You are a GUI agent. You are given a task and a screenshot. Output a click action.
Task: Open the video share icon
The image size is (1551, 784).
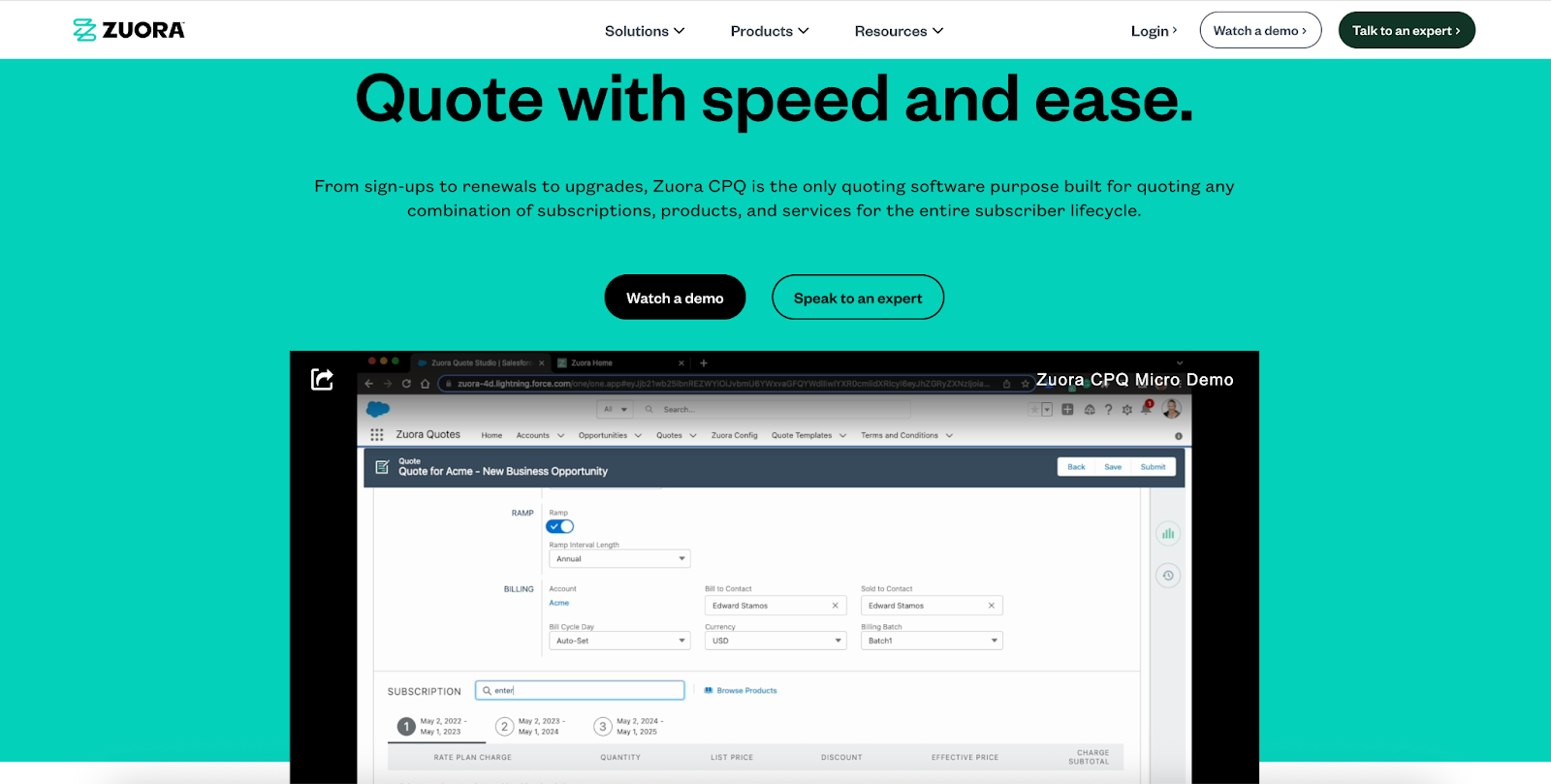pos(322,379)
